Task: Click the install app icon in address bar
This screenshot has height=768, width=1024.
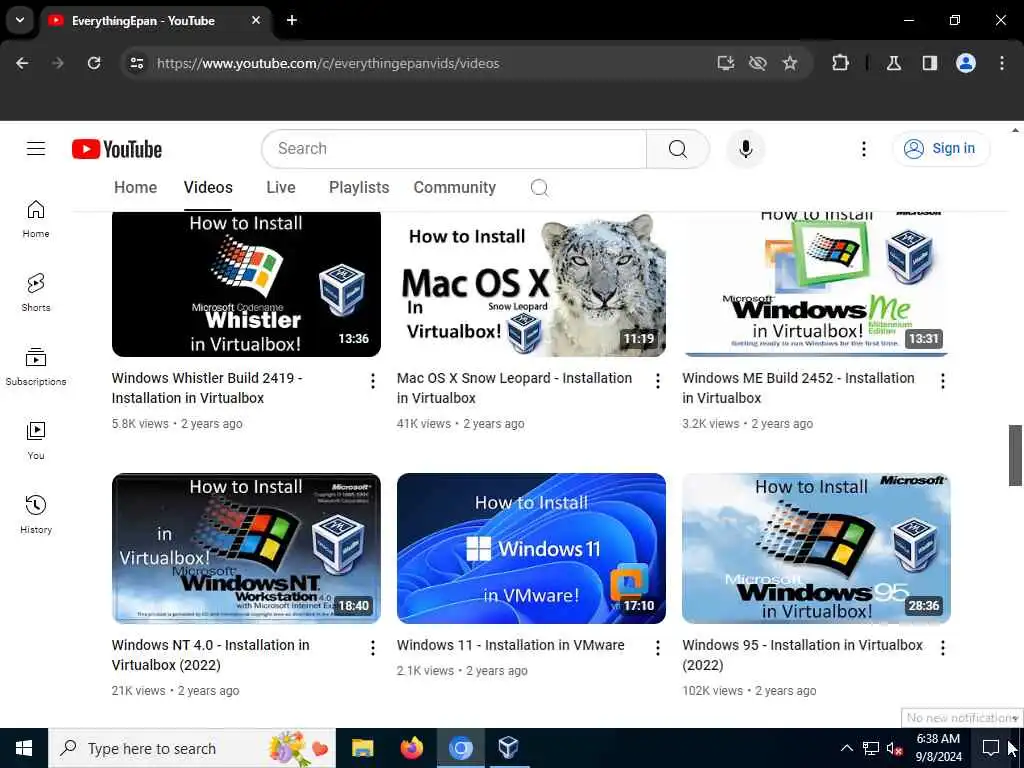Action: [x=726, y=63]
